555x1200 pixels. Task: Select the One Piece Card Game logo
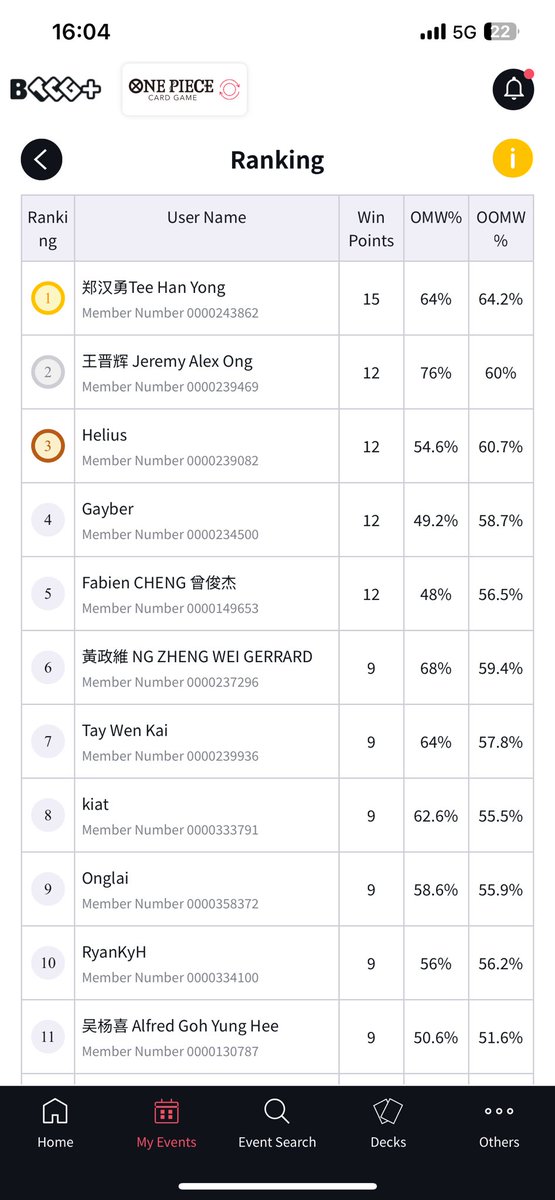click(185, 89)
